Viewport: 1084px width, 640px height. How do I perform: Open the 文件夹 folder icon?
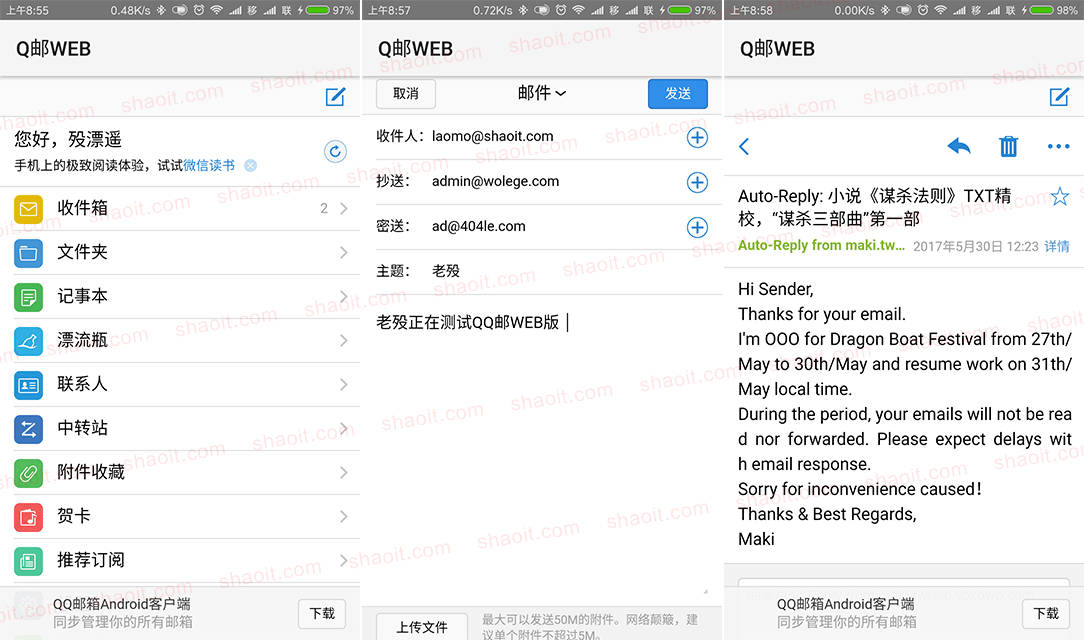pyautogui.click(x=28, y=253)
